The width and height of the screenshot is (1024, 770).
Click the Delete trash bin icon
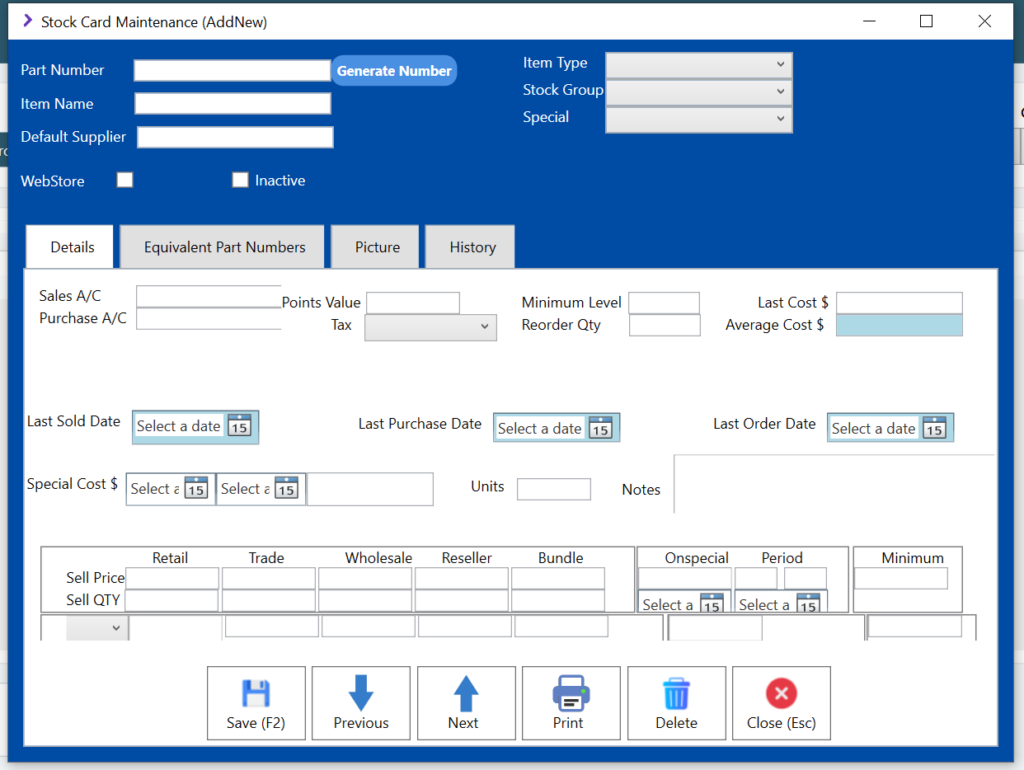point(676,693)
